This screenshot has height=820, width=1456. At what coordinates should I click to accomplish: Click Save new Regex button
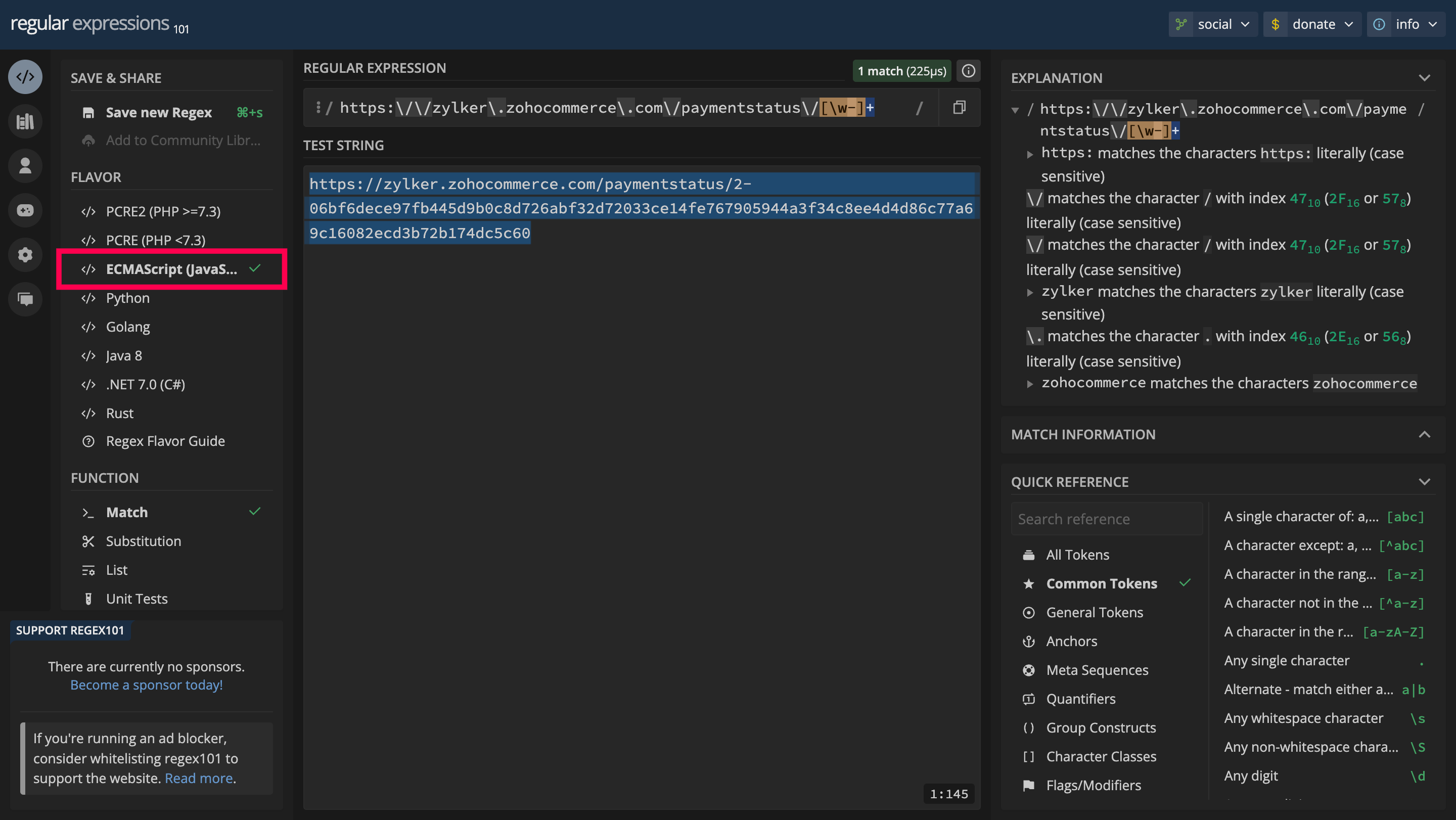(x=158, y=112)
